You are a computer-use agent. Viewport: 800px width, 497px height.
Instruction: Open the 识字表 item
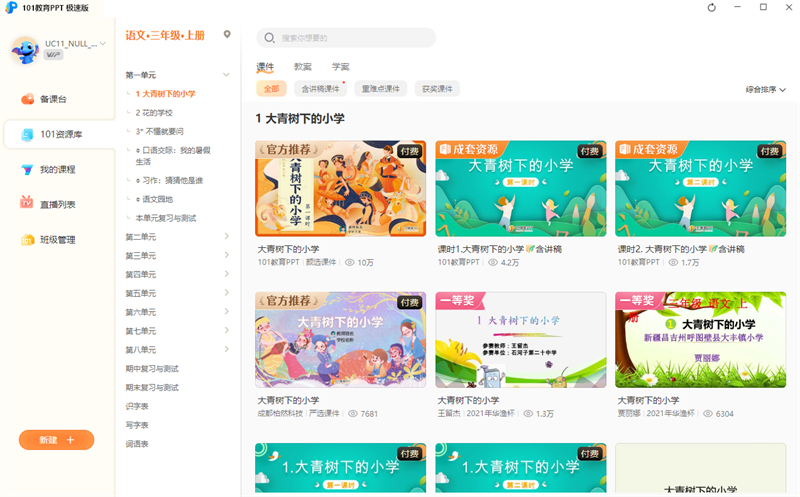137,407
